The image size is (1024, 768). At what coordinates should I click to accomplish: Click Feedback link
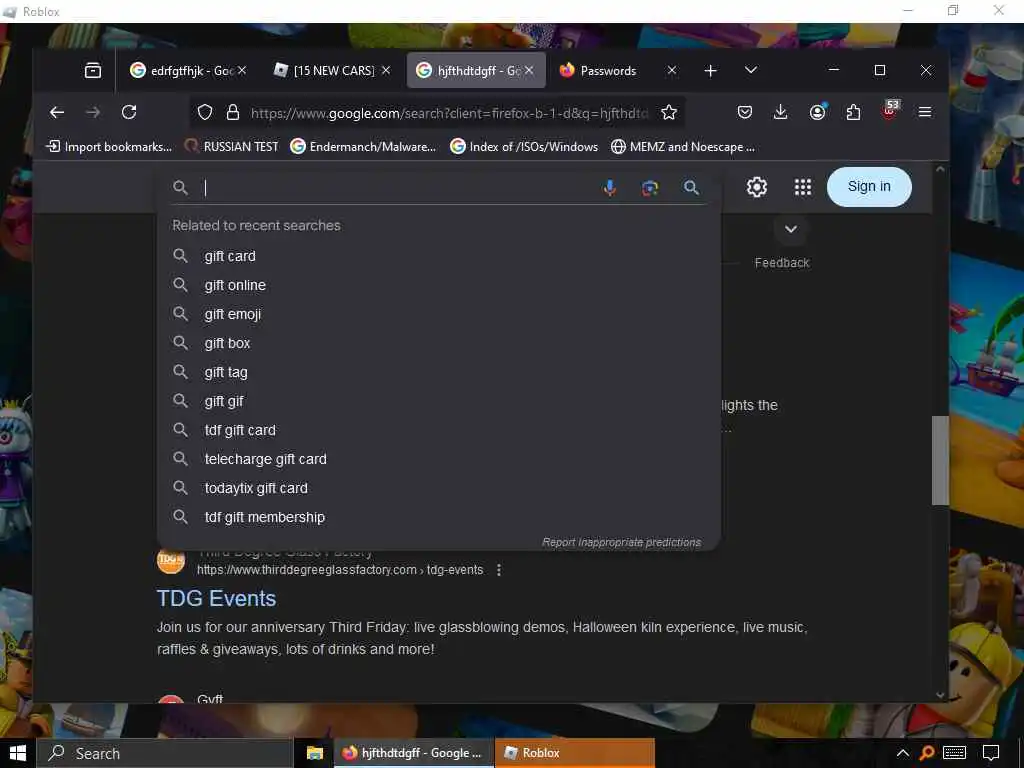(782, 263)
